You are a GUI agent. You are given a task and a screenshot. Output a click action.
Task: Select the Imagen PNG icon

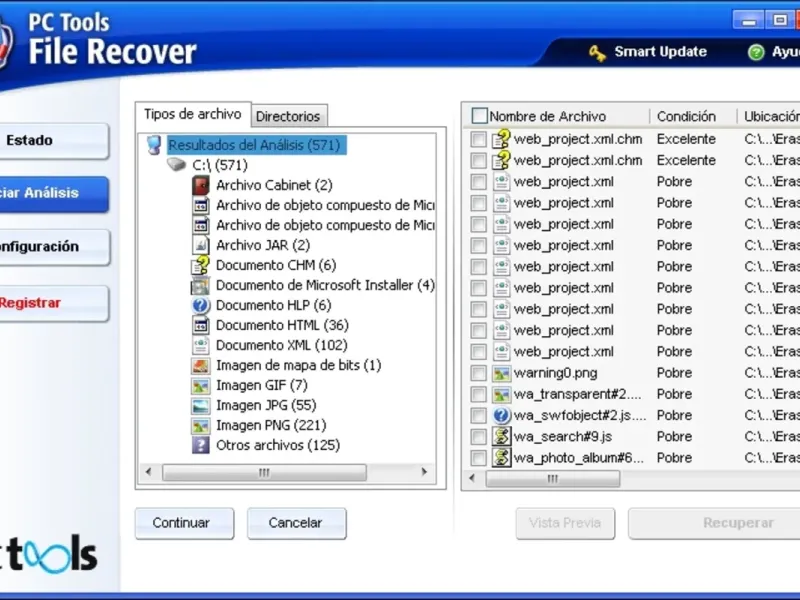point(201,426)
